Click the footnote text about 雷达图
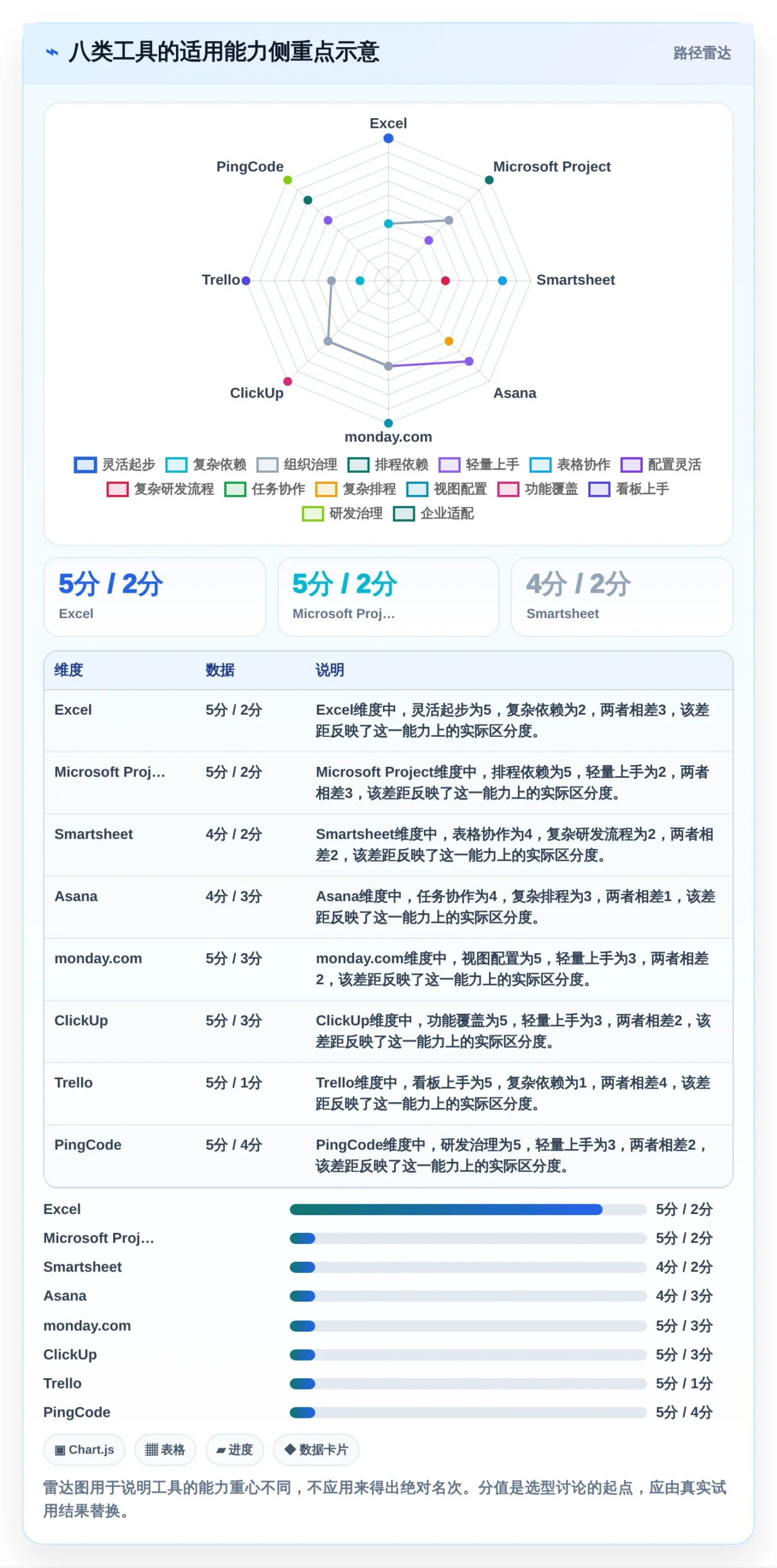 [385, 1499]
